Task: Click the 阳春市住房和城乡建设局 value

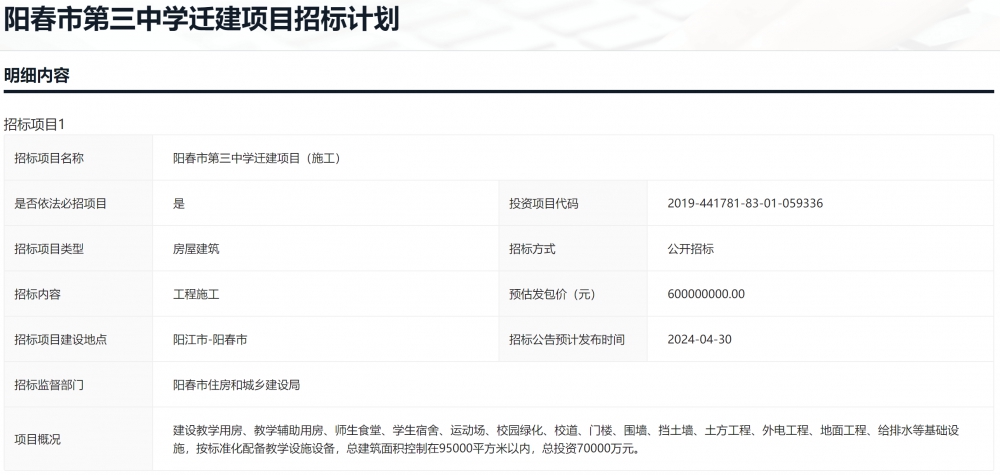Action: [x=236, y=385]
